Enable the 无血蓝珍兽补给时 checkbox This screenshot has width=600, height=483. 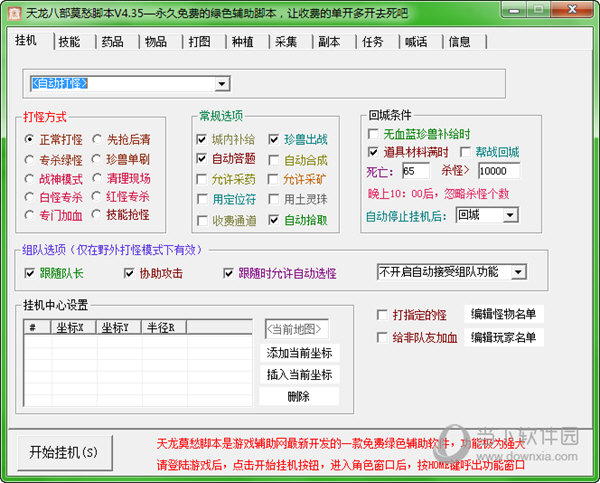click(374, 134)
